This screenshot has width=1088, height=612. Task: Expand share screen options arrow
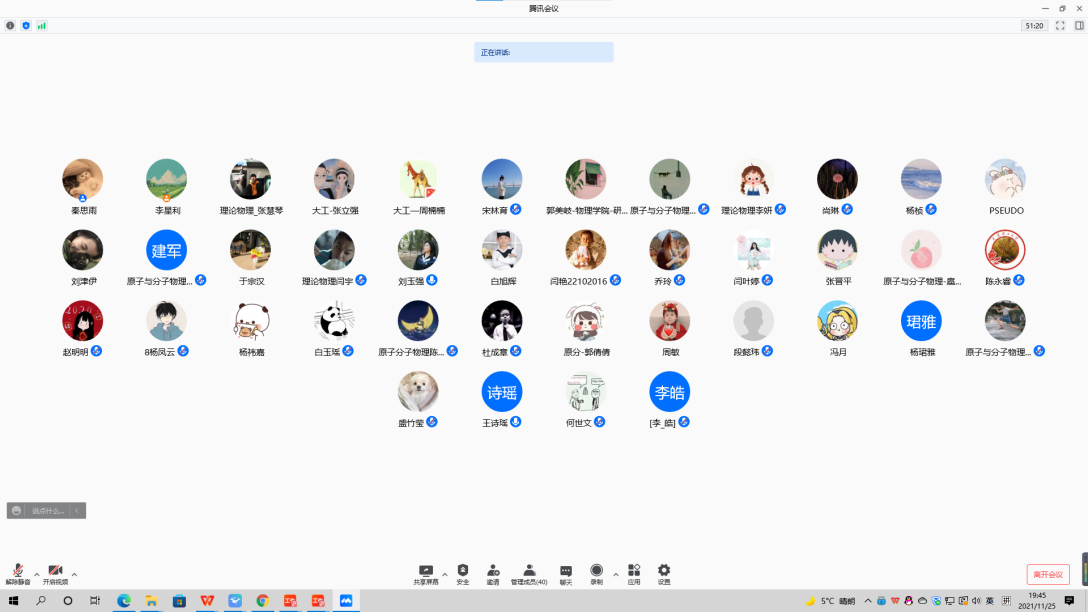click(x=445, y=574)
